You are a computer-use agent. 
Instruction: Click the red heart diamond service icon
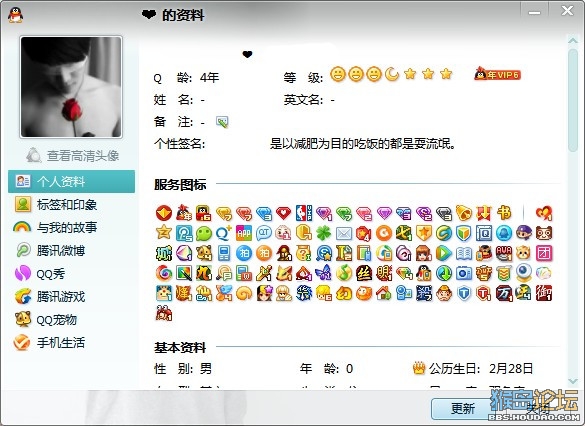tap(284, 213)
